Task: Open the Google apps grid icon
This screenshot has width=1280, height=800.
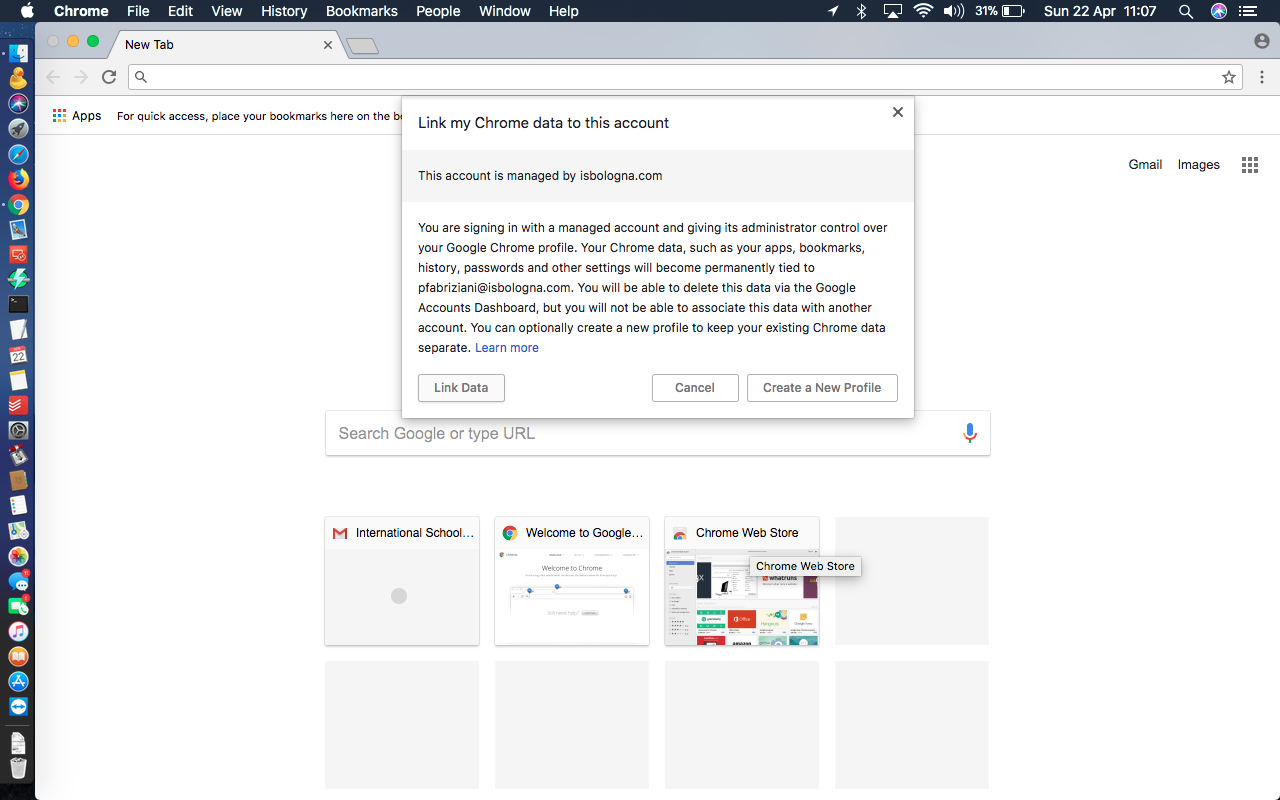Action: [1249, 165]
